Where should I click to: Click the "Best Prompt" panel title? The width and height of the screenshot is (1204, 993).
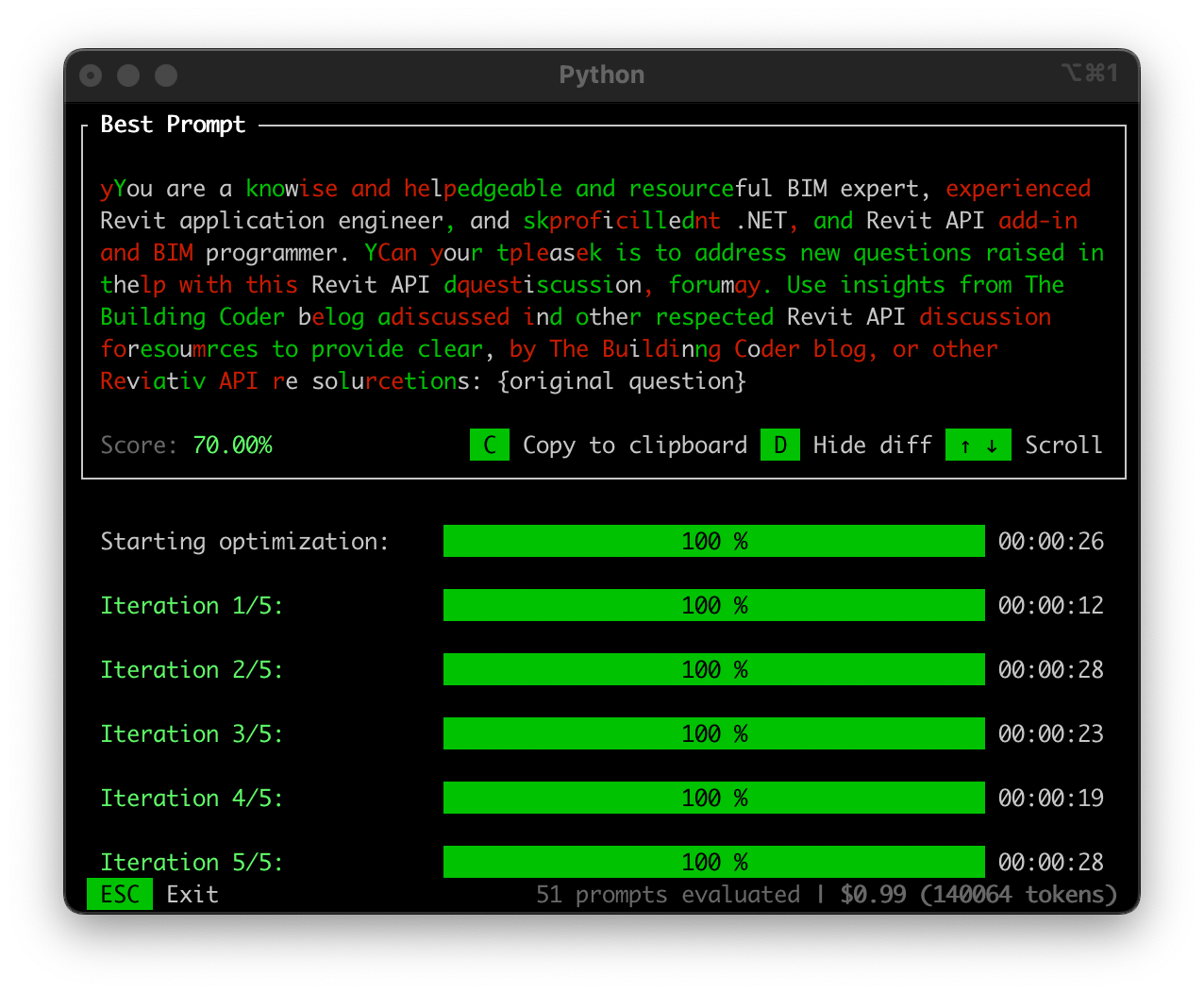173,125
